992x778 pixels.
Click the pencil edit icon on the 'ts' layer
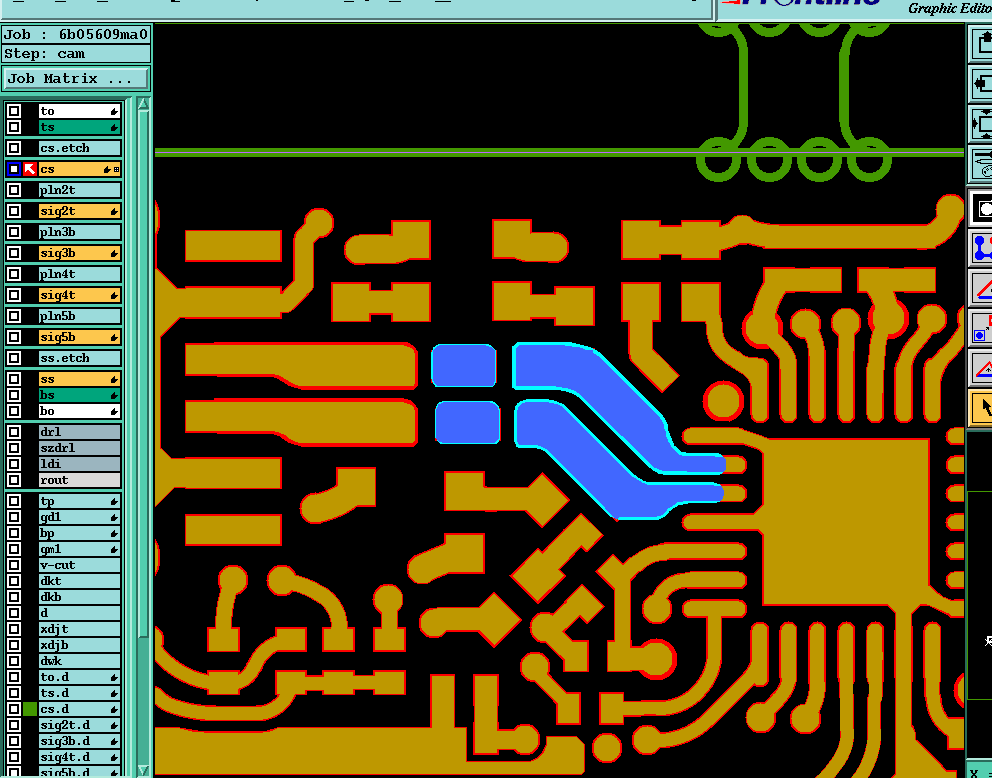pos(114,127)
